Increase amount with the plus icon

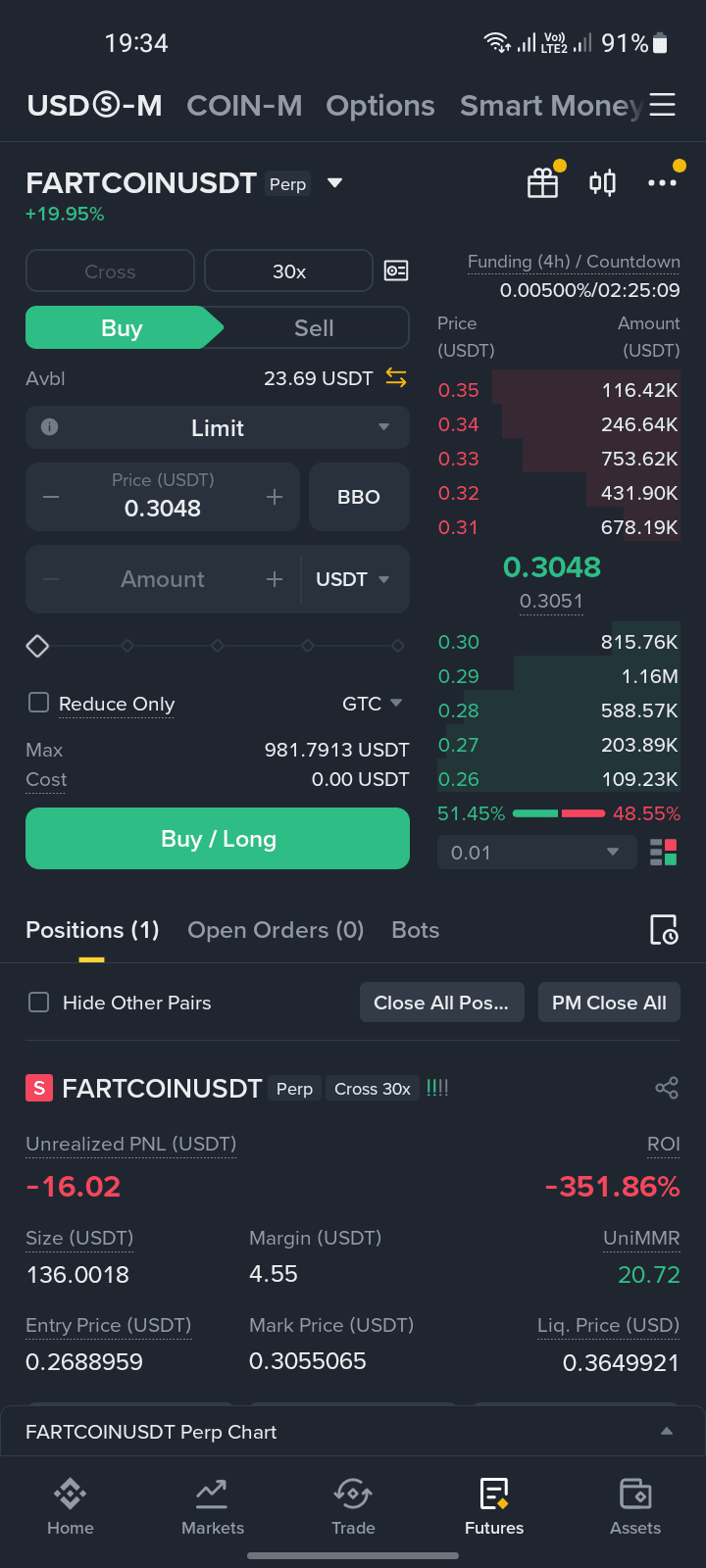[x=275, y=579]
